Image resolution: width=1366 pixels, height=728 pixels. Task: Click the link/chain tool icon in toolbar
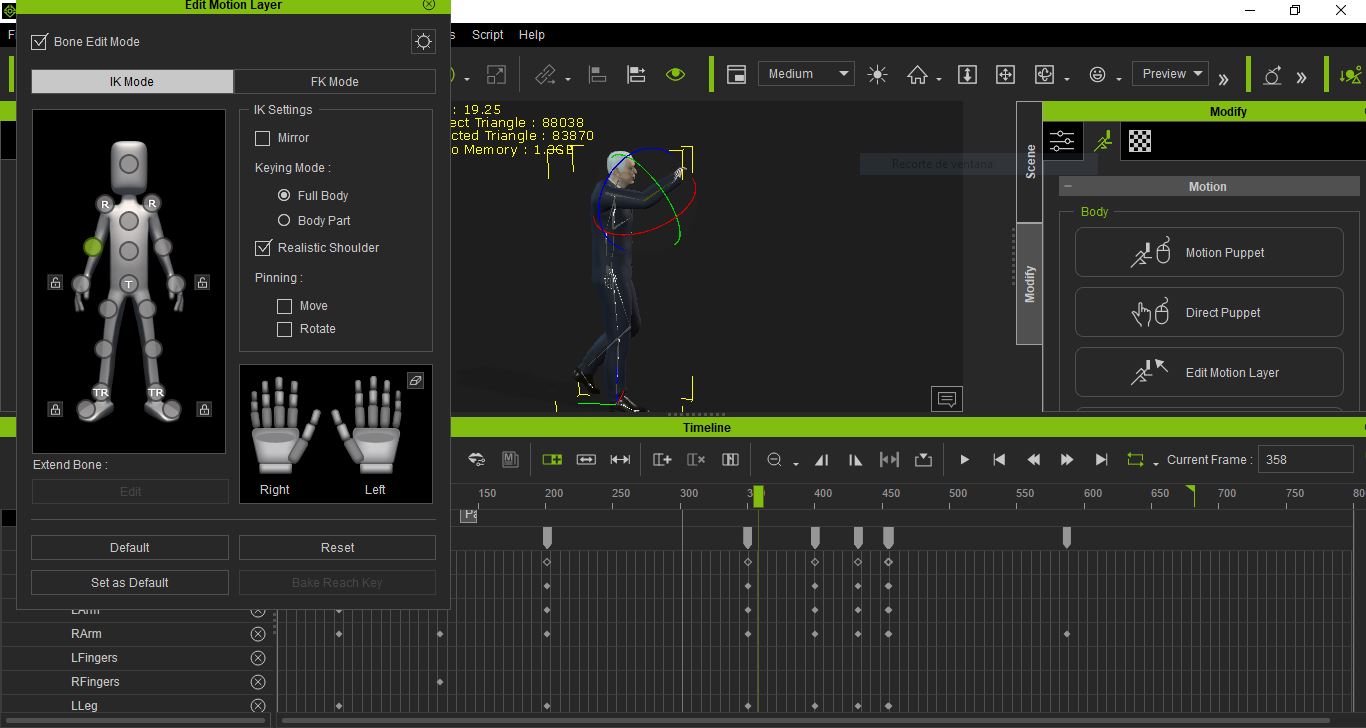tap(546, 74)
